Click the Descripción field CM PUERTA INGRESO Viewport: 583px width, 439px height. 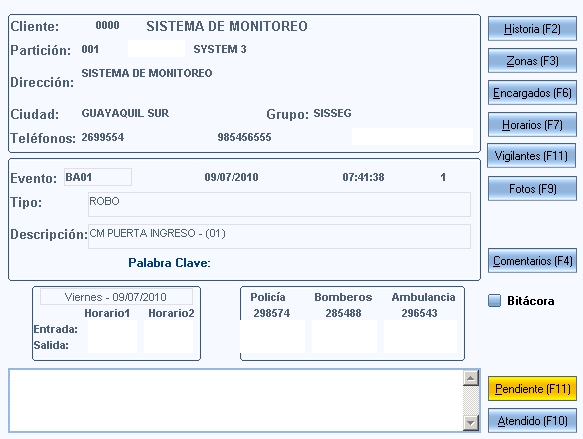click(279, 236)
